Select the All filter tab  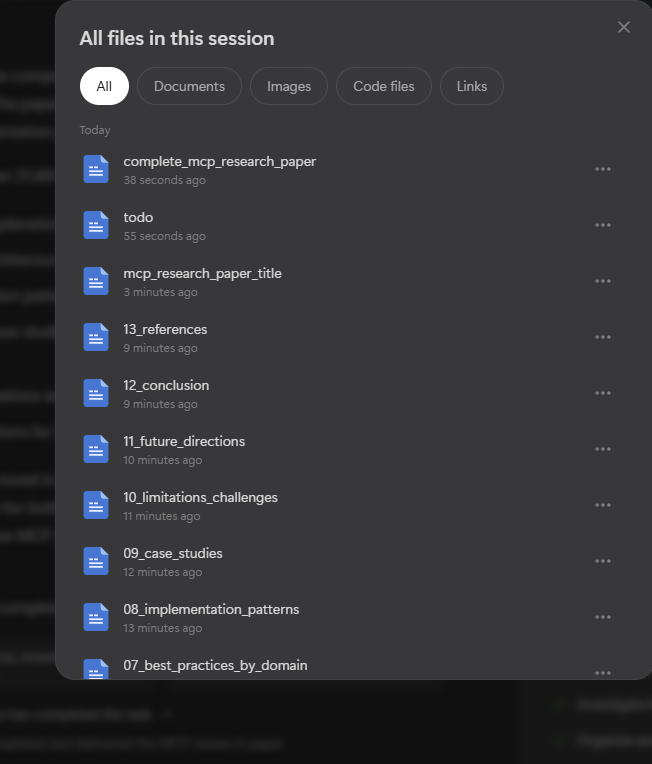pos(104,86)
